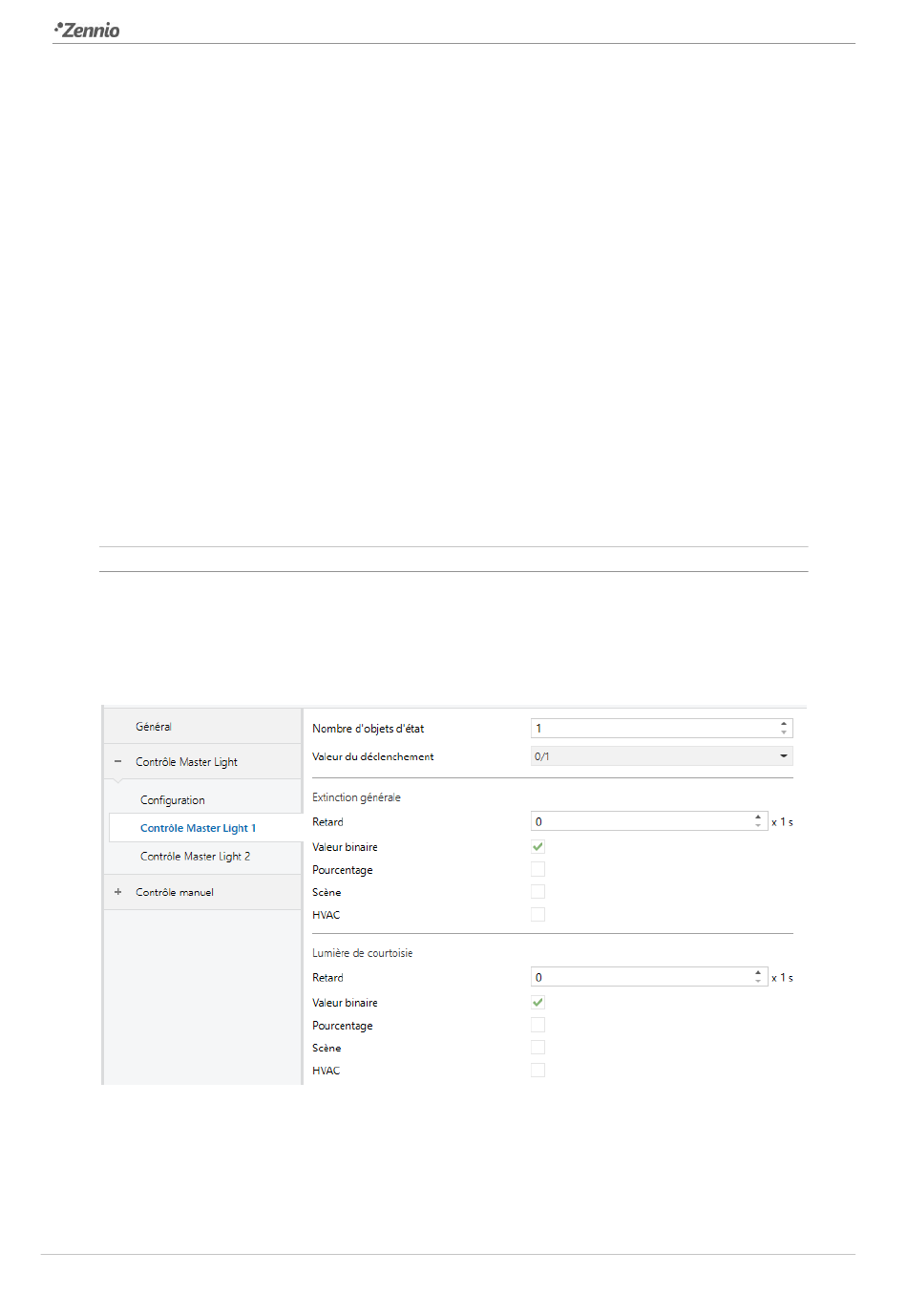
Task: Decrease Nombre d'objets d'état value
Action: 784,732
